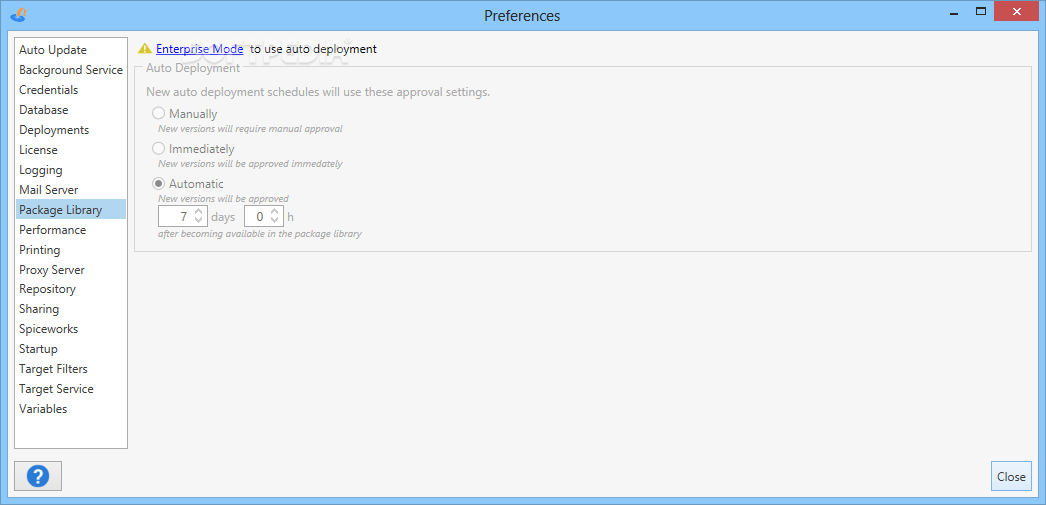Go to Printing settings
The width and height of the screenshot is (1046, 505).
point(71,249)
